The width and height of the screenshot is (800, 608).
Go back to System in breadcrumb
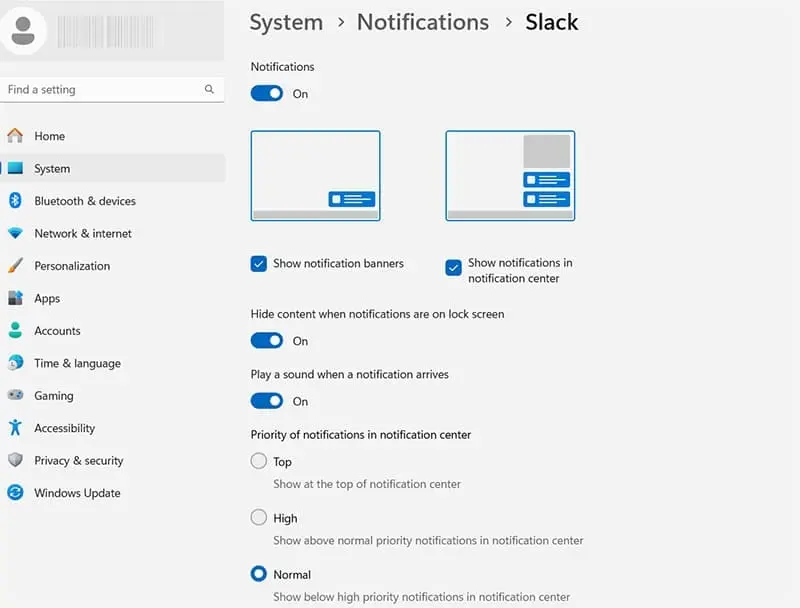[x=286, y=22]
